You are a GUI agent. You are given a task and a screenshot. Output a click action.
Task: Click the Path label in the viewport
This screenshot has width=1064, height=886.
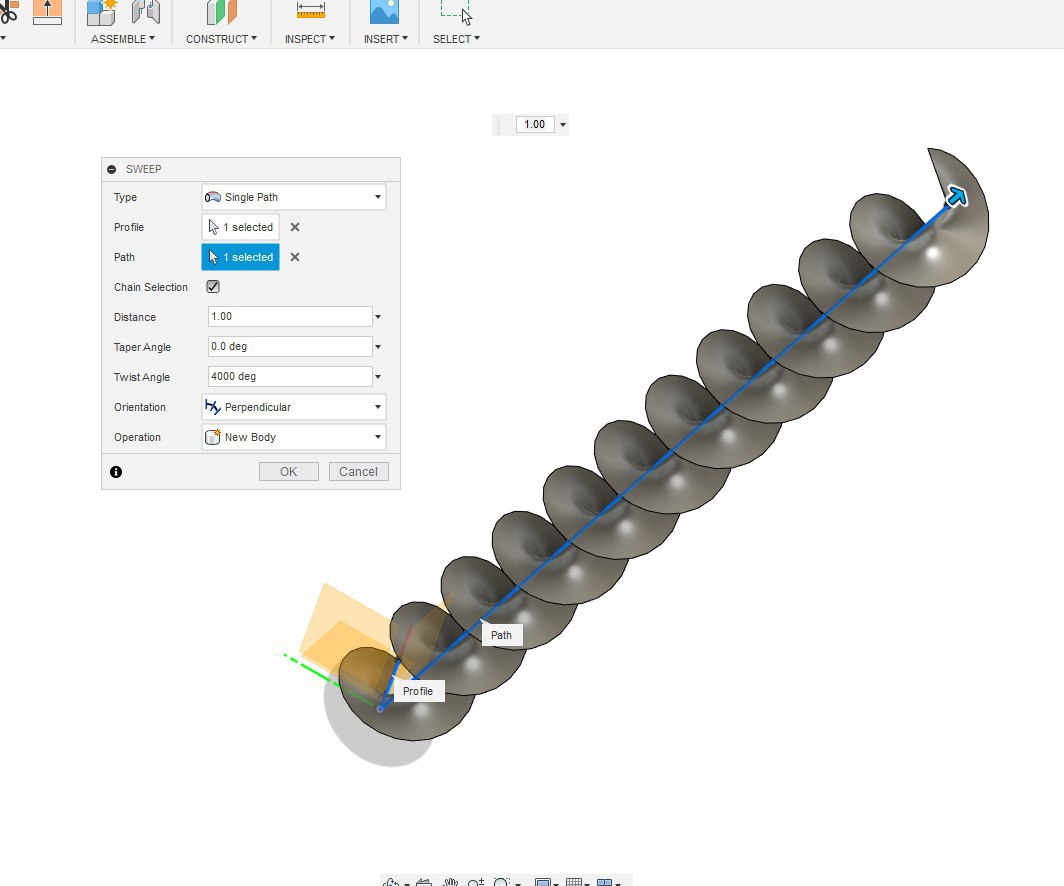[x=501, y=635]
